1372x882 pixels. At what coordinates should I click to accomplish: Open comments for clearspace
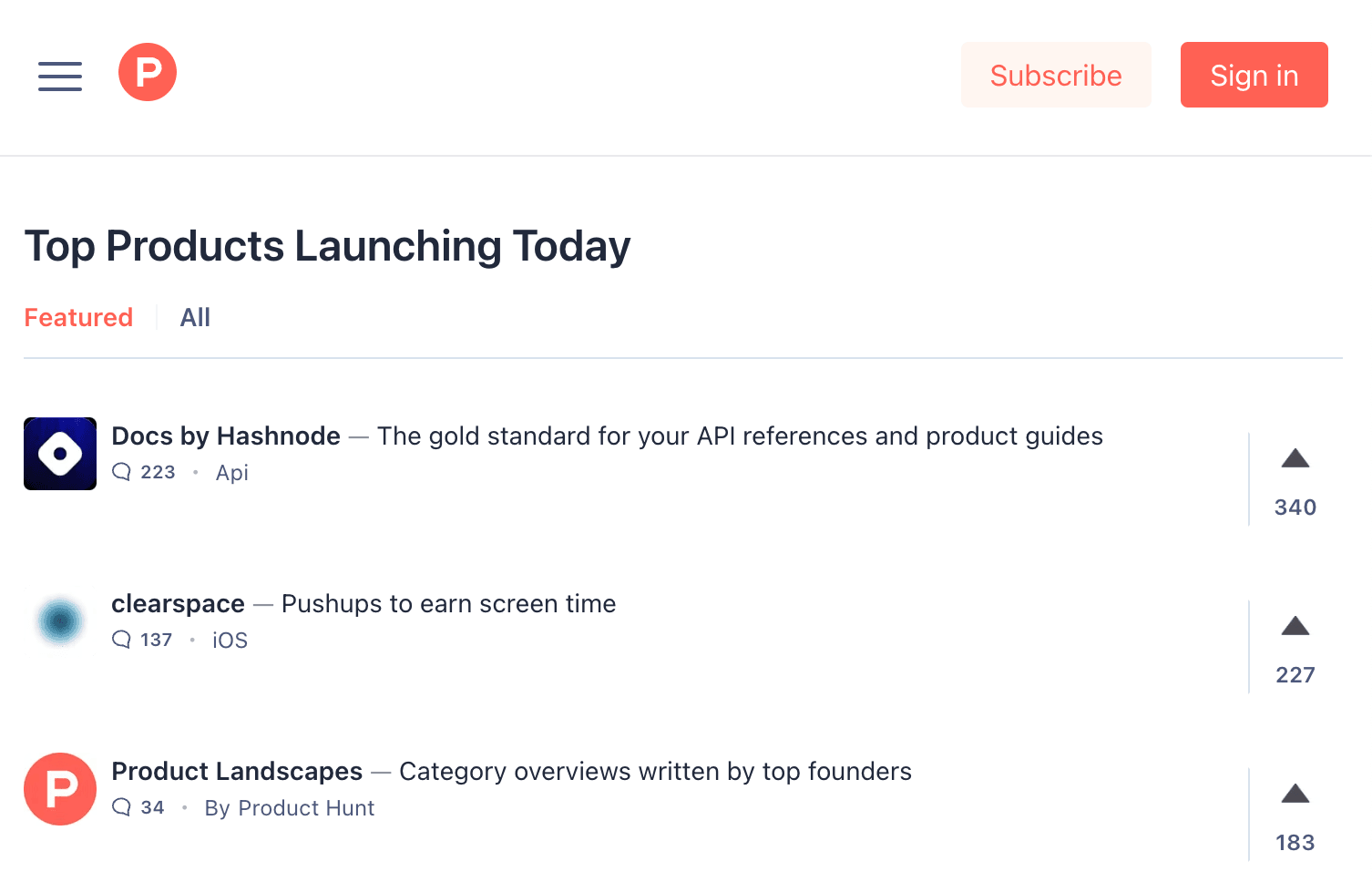point(142,640)
